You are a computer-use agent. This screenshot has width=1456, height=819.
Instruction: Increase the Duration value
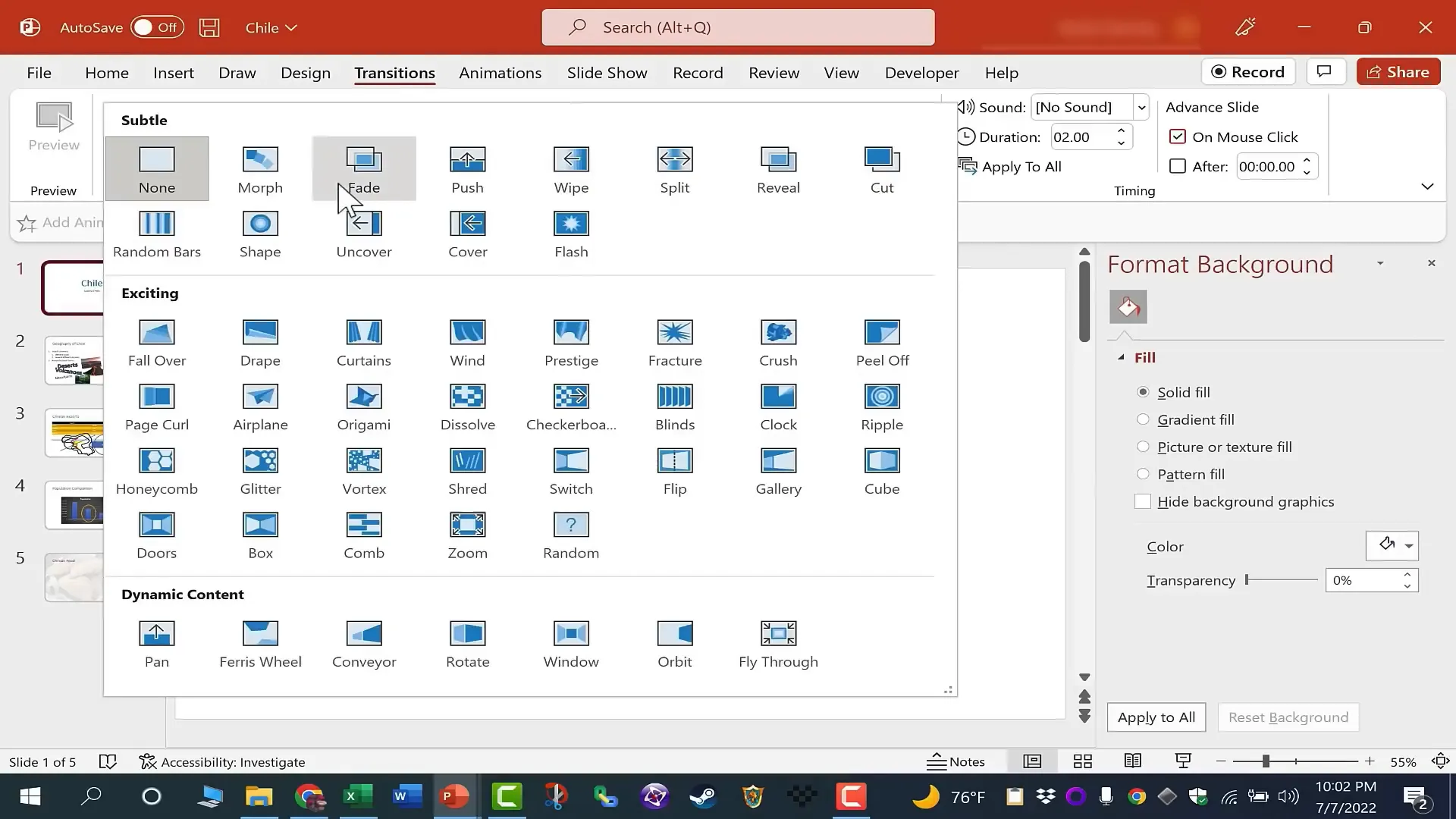point(1121,131)
